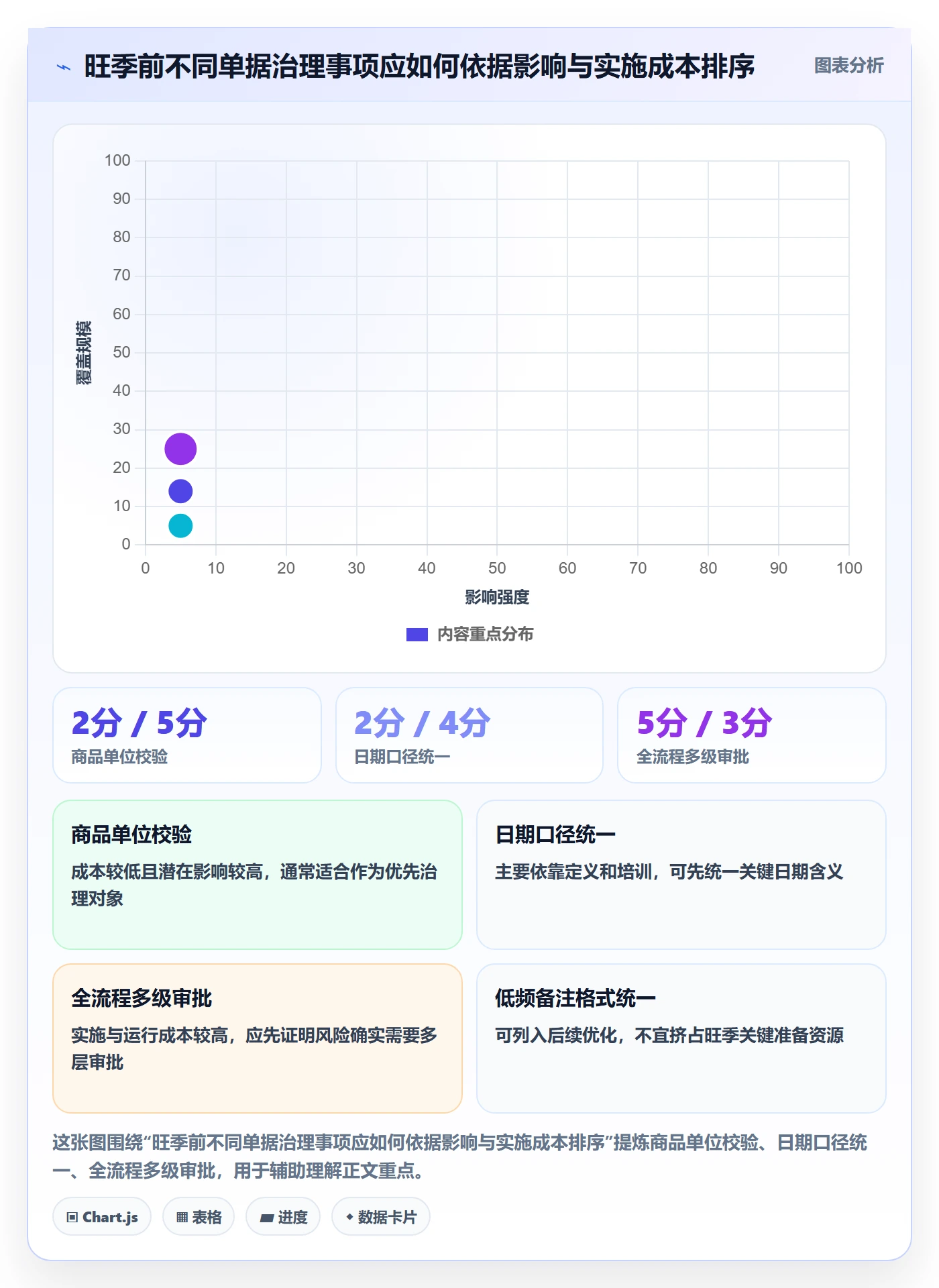The image size is (939, 1288).
Task: Click the 进度 tag chip
Action: [x=283, y=1217]
